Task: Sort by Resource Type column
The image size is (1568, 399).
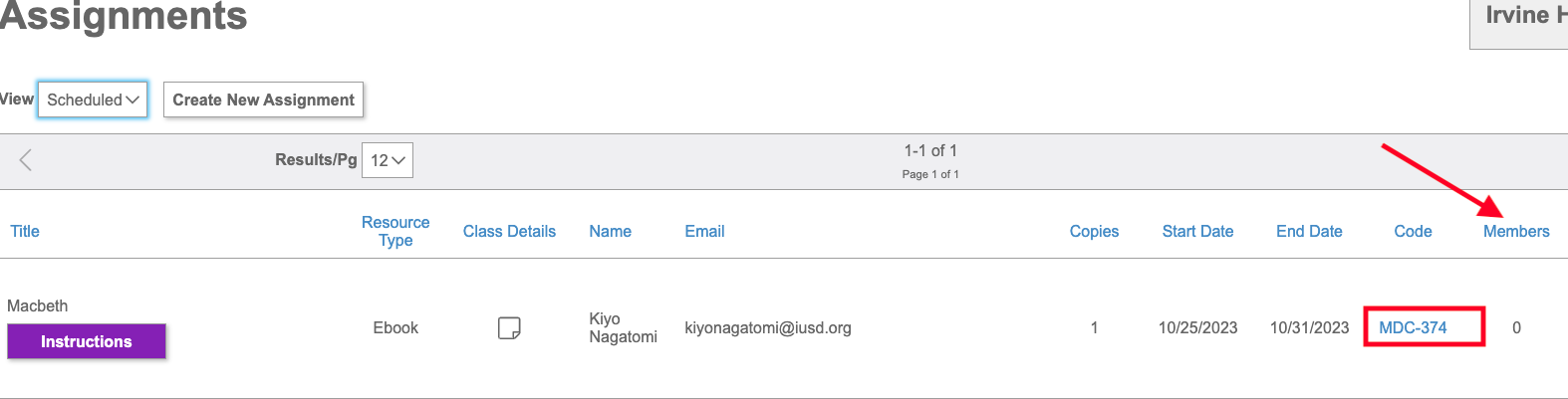Action: click(x=395, y=231)
